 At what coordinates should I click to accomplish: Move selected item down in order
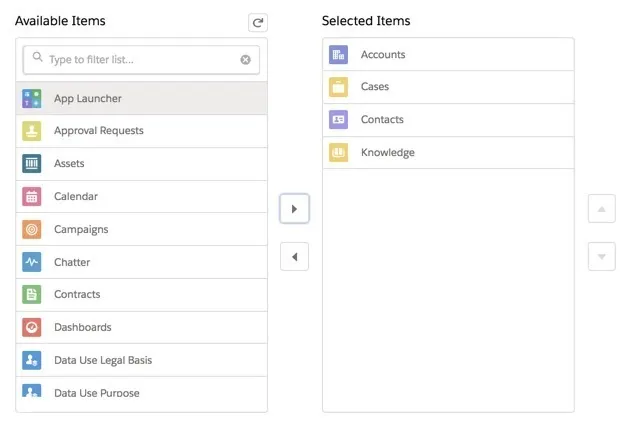[601, 257]
